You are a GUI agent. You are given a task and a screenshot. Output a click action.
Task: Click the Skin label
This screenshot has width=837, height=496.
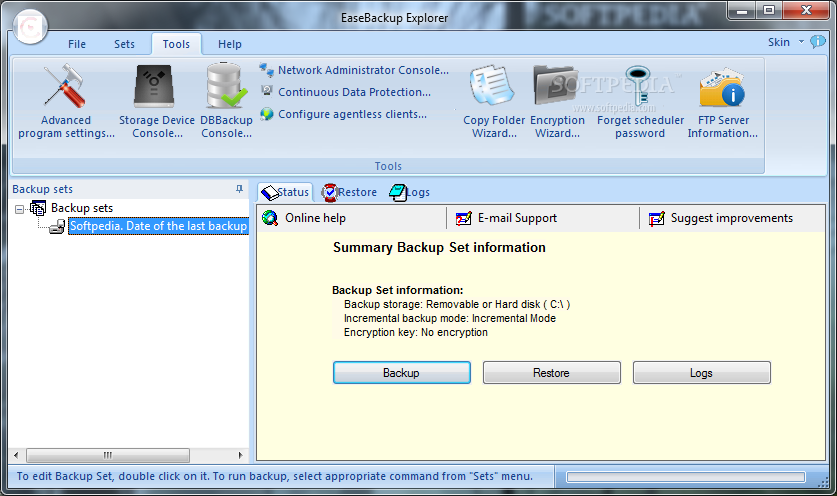[778, 42]
